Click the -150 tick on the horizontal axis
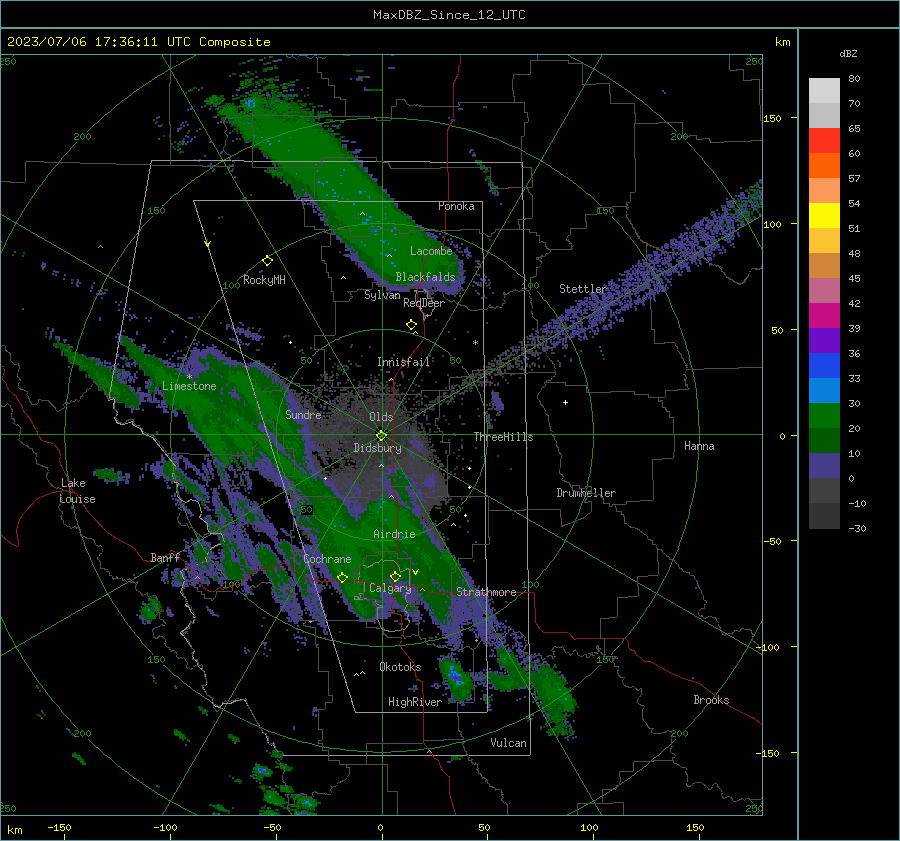900x841 pixels. pyautogui.click(x=59, y=827)
